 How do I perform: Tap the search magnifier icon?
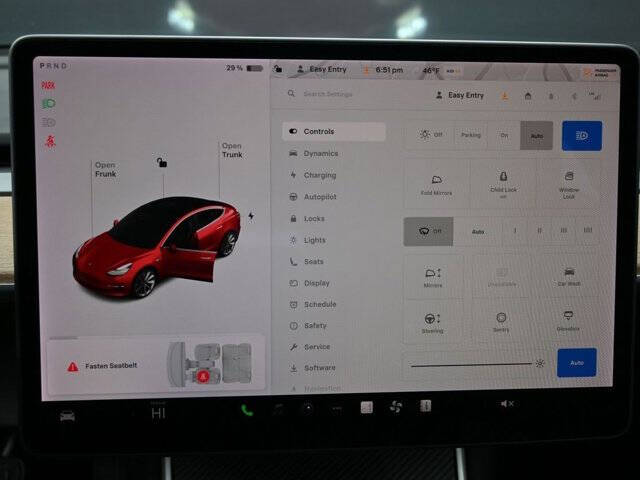(291, 93)
